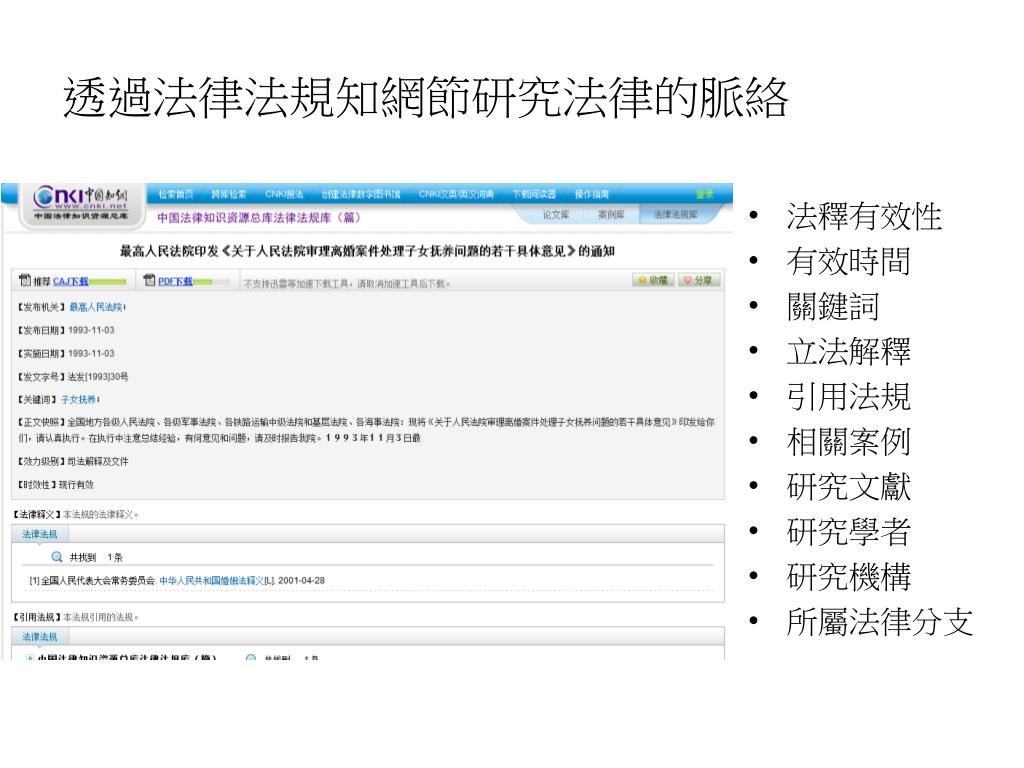This screenshot has height=768, width=1024.
Task: Click the document icon beside 推荐 CAJ下载
Action: point(25,280)
